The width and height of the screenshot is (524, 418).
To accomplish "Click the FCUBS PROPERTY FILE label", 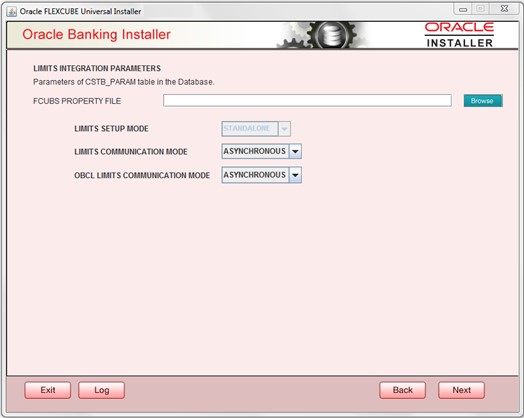I will click(x=77, y=101).
